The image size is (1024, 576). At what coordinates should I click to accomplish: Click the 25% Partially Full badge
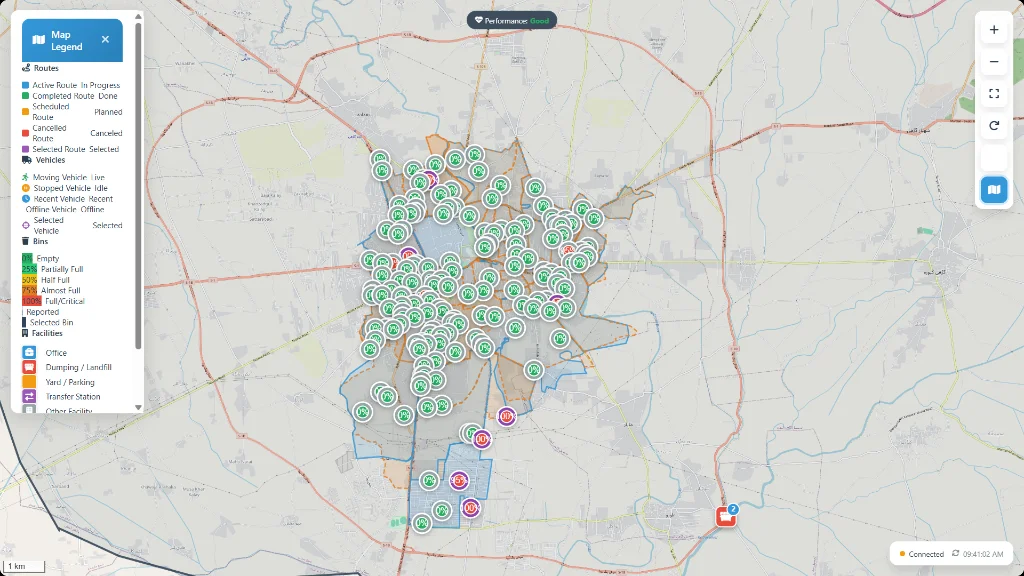click(x=29, y=269)
